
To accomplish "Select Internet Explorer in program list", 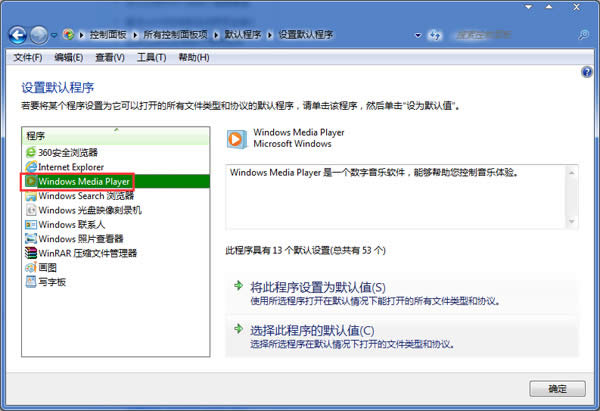I will click(x=116, y=167).
